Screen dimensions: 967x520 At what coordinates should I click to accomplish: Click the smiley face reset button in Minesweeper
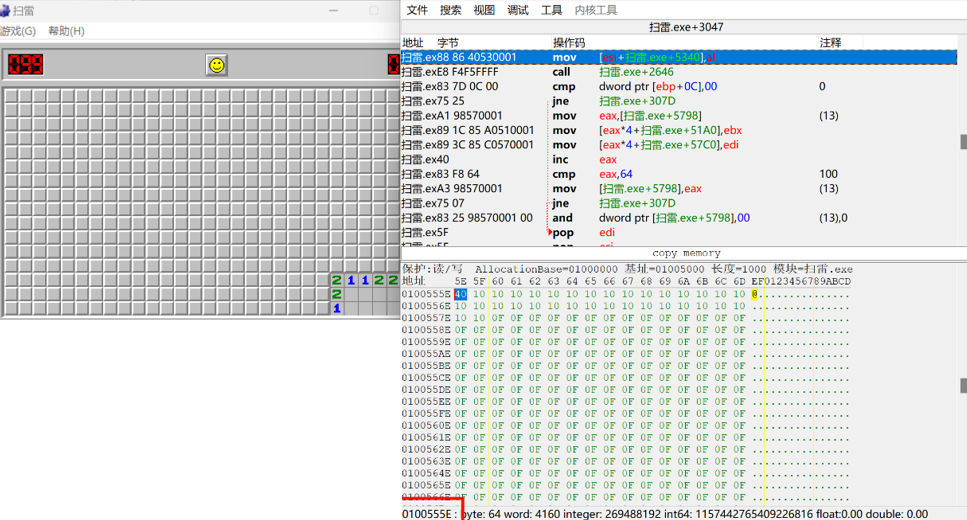coord(216,65)
